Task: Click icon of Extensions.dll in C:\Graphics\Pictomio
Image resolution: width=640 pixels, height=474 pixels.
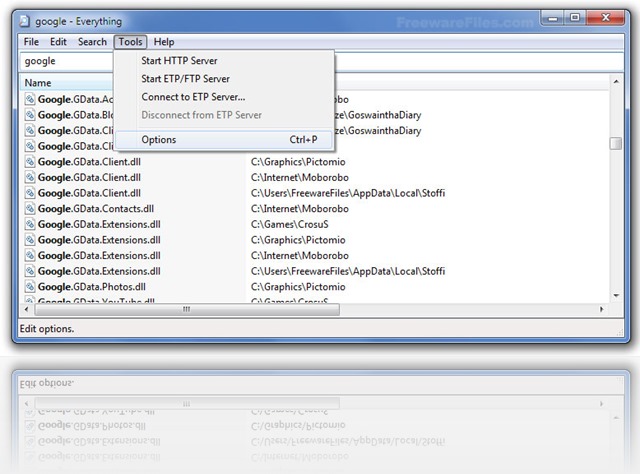Action: 30,240
